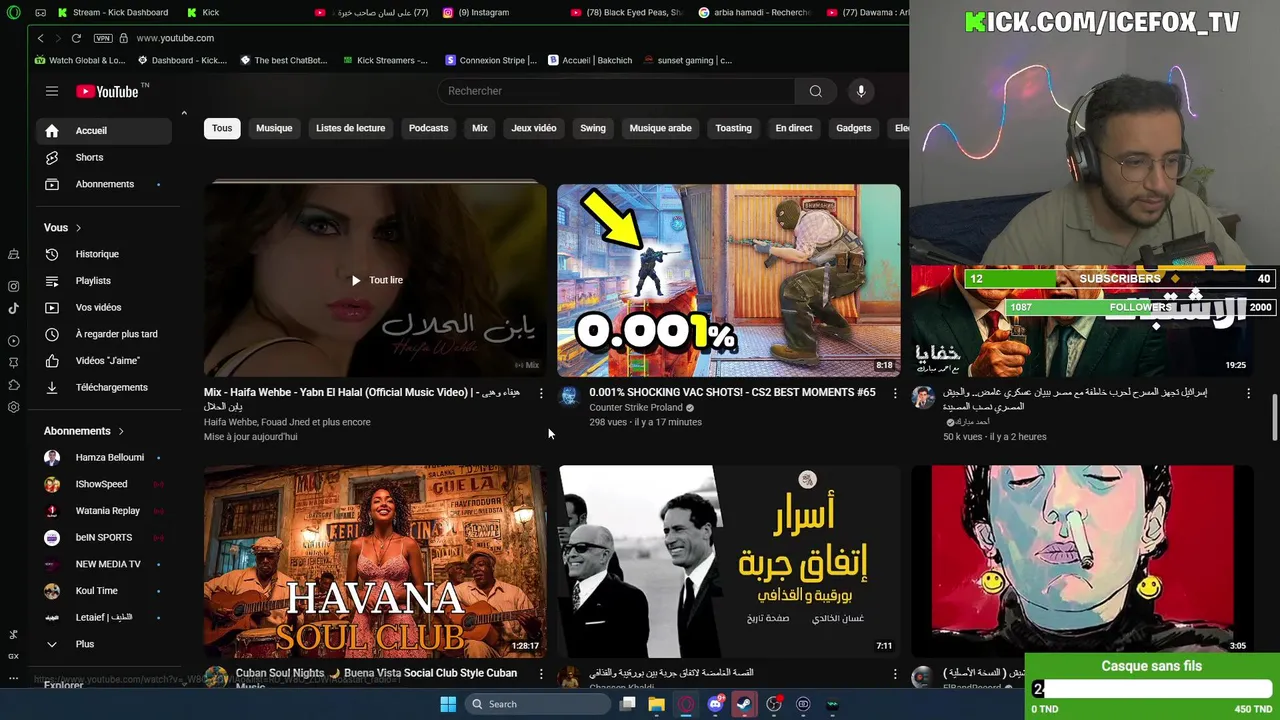
Task: Select the Tous filter chip
Action: coord(222,128)
